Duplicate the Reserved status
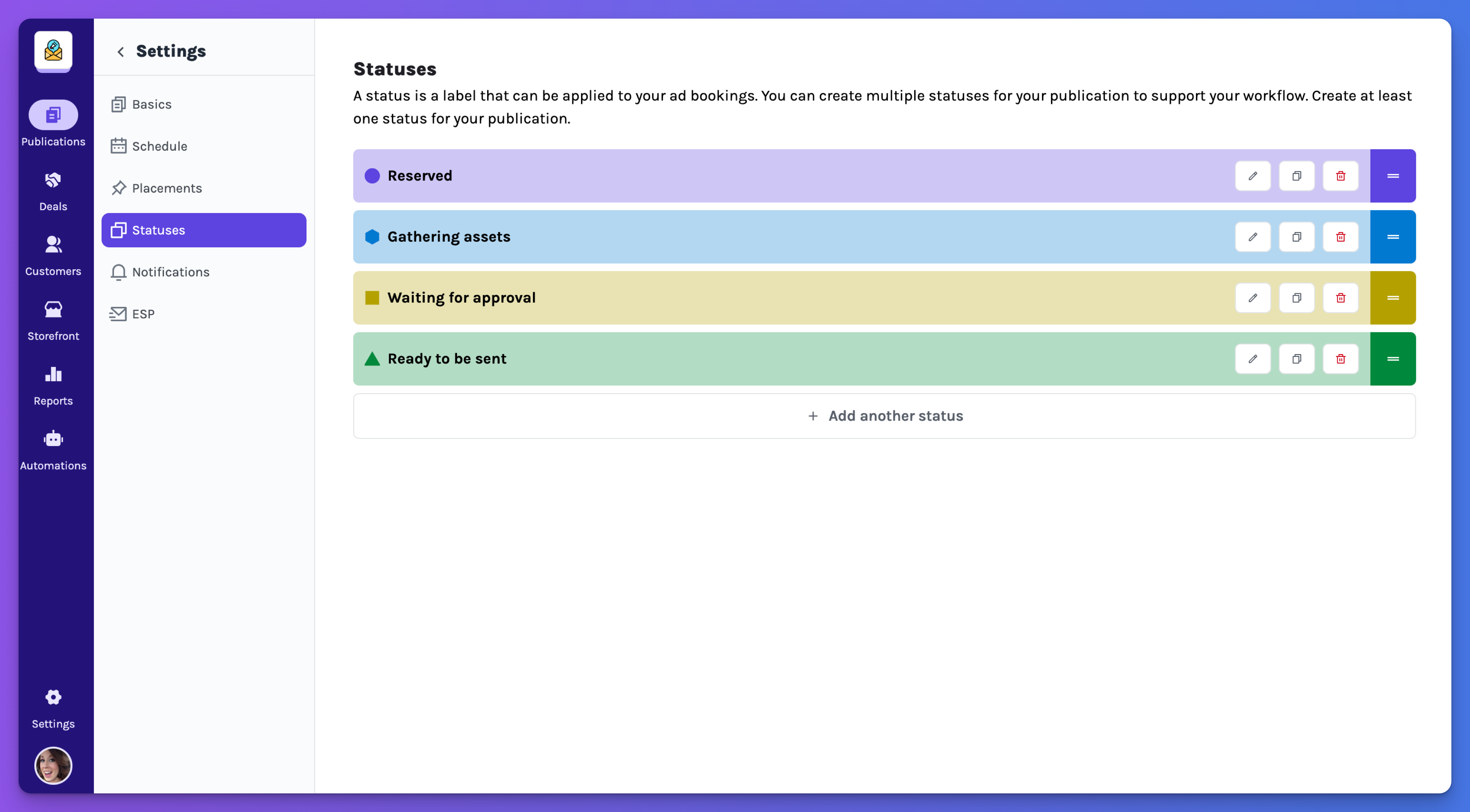Viewport: 1470px width, 812px height. click(1297, 176)
